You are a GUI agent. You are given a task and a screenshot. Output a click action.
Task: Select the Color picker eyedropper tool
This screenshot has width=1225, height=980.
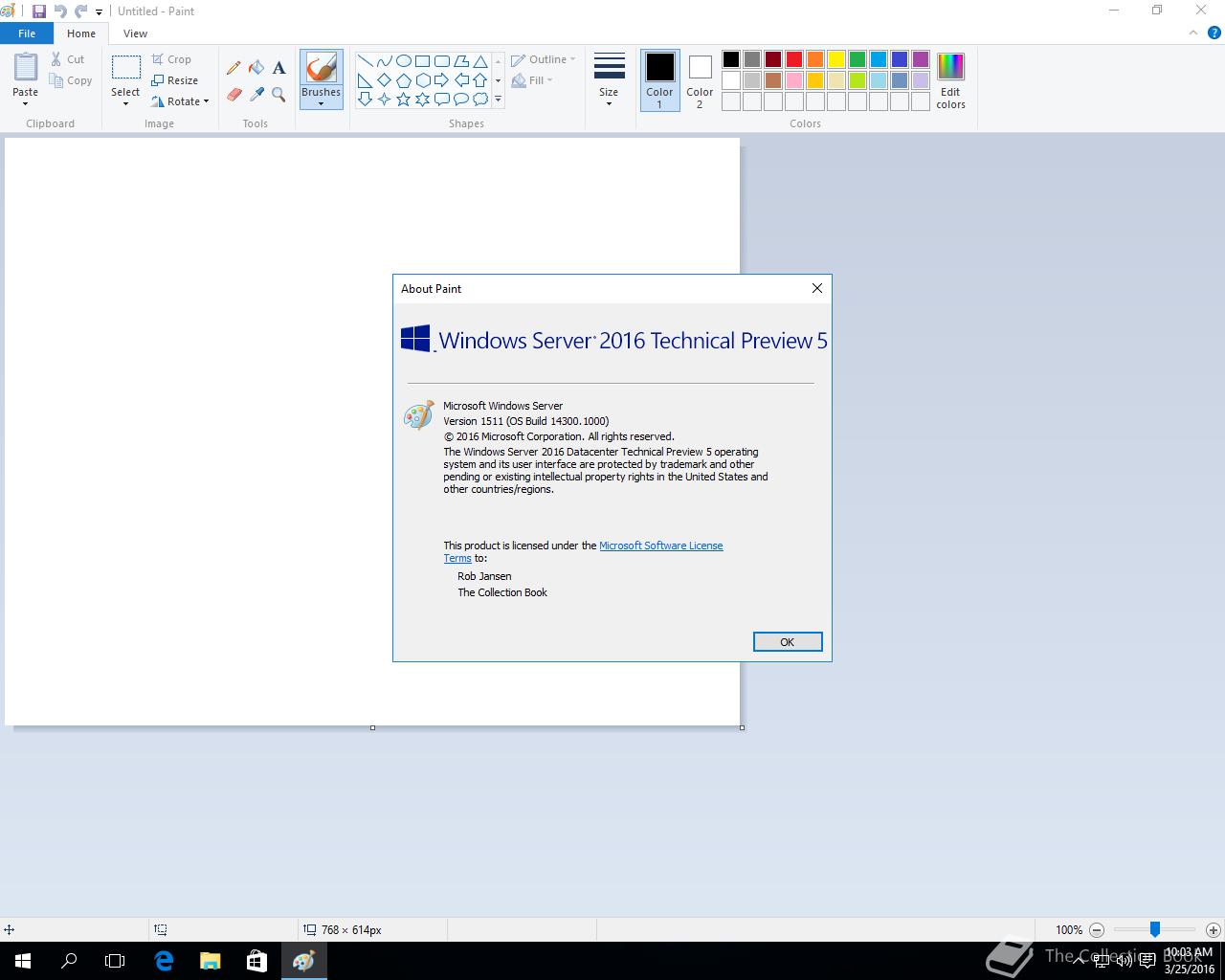tap(256, 94)
